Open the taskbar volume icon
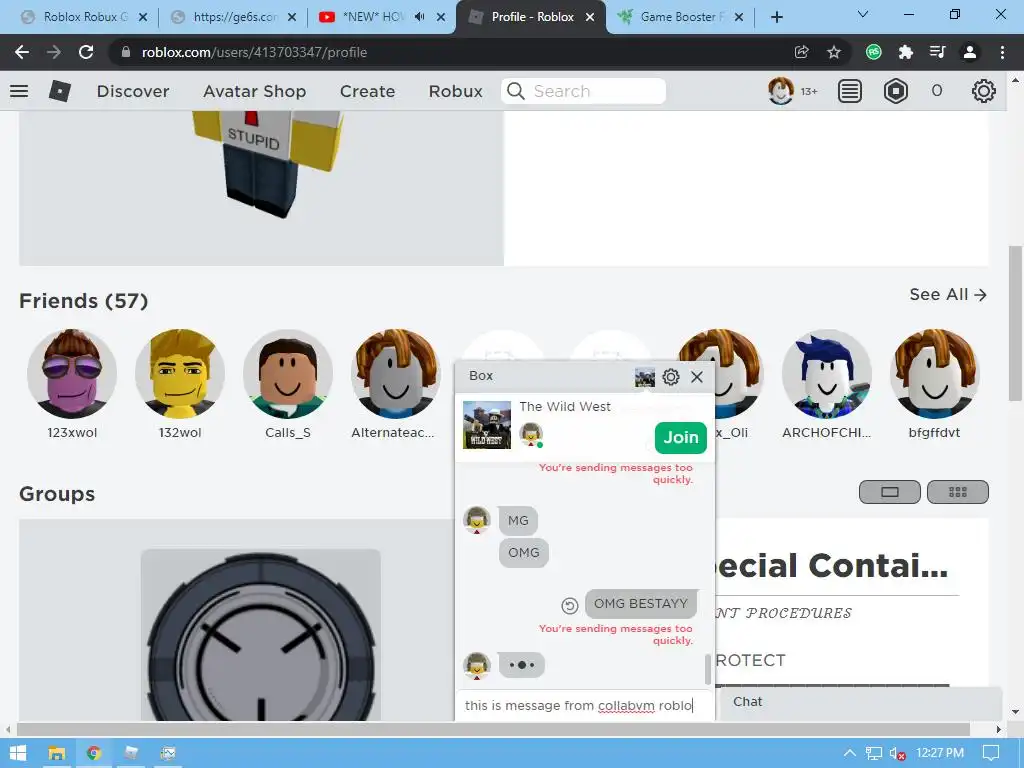This screenshot has height=768, width=1024. 897,754
